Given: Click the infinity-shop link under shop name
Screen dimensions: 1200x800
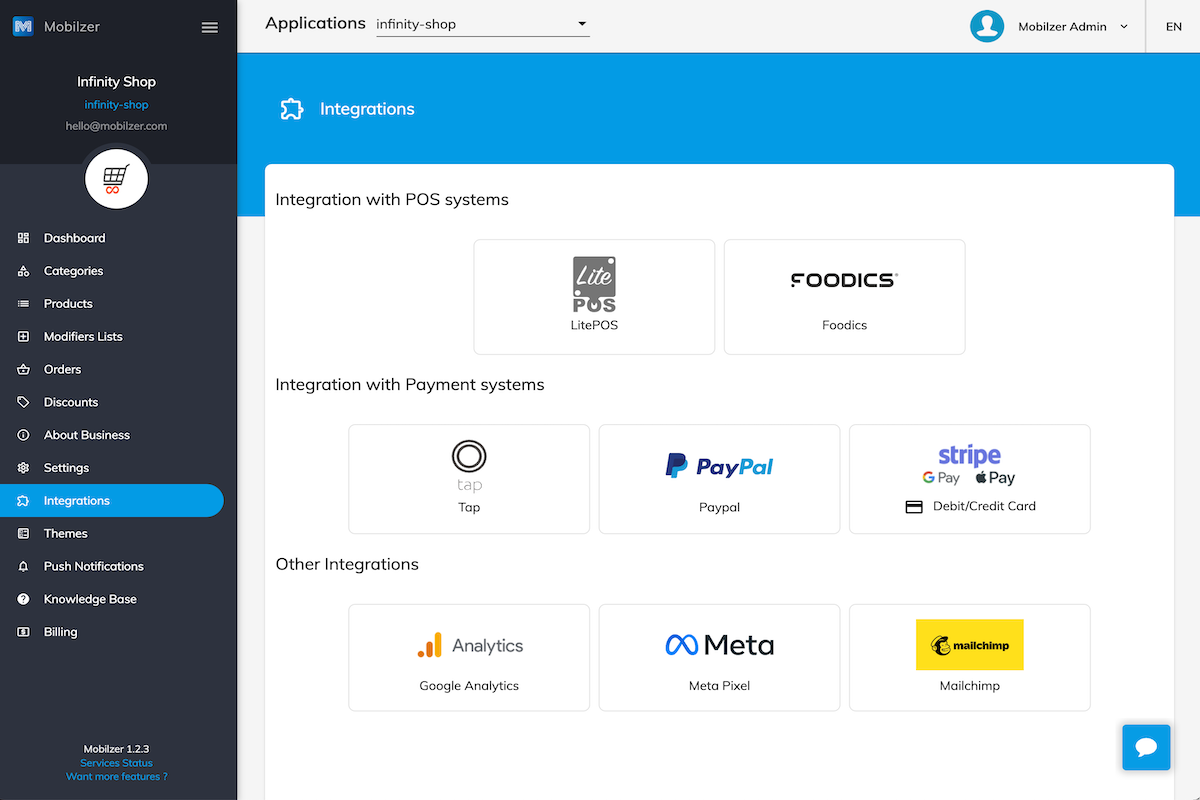Looking at the screenshot, I should pos(116,105).
